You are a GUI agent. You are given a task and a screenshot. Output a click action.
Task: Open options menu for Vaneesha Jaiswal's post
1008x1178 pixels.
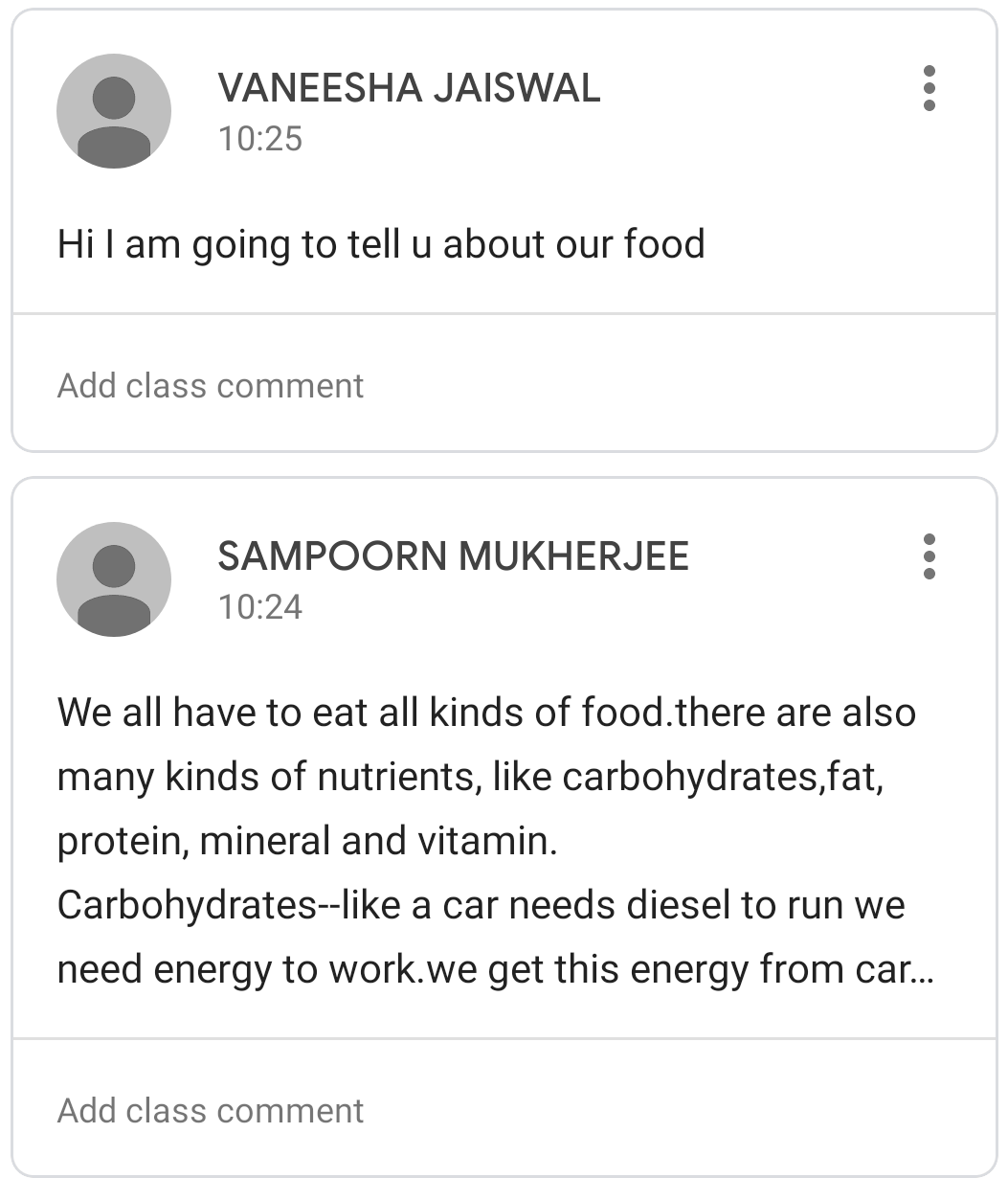point(929,88)
